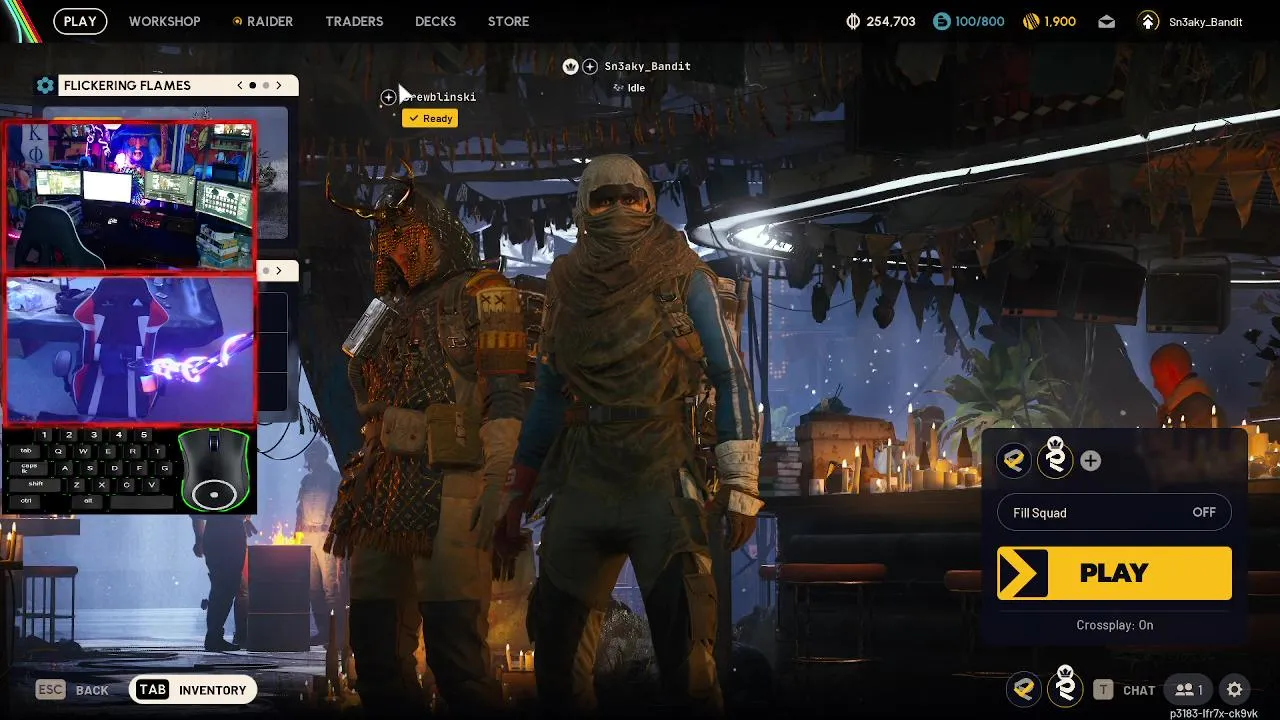Click the blue cred icon beside 100/800
1280x720 pixels.
pyautogui.click(x=941, y=21)
